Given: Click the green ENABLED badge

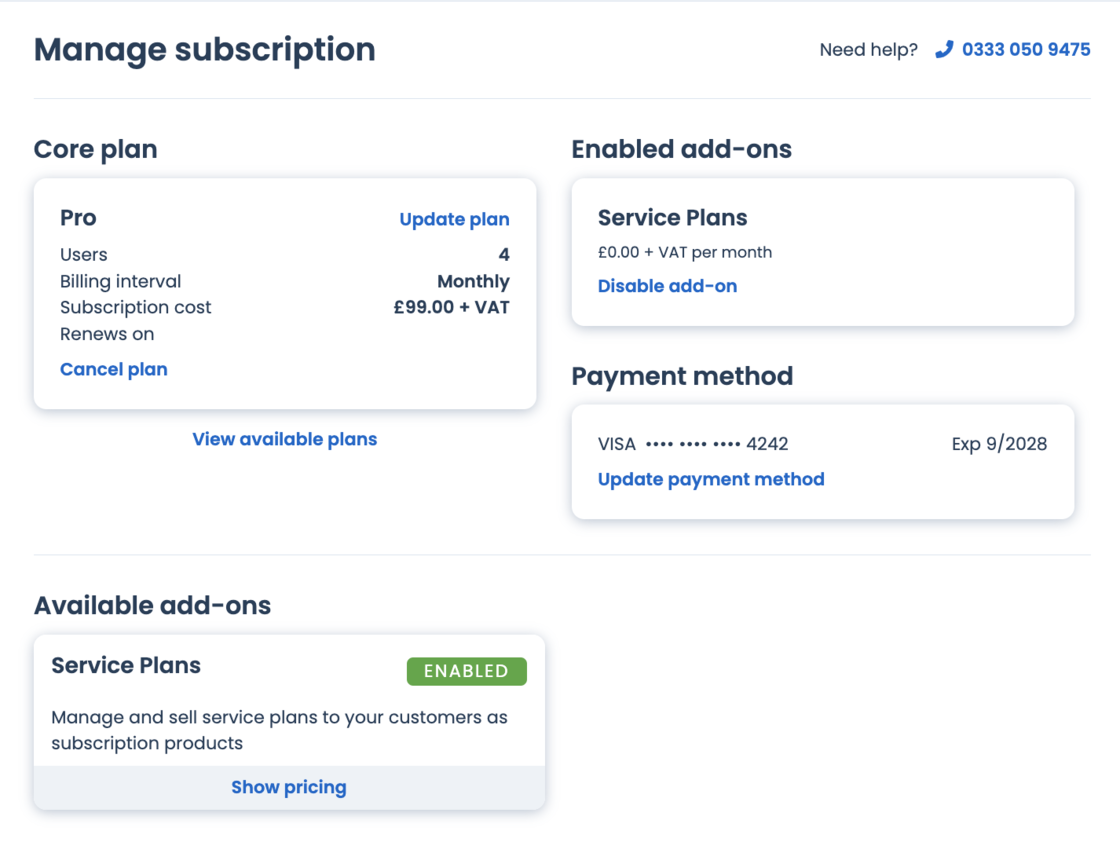Looking at the screenshot, I should coord(466,671).
